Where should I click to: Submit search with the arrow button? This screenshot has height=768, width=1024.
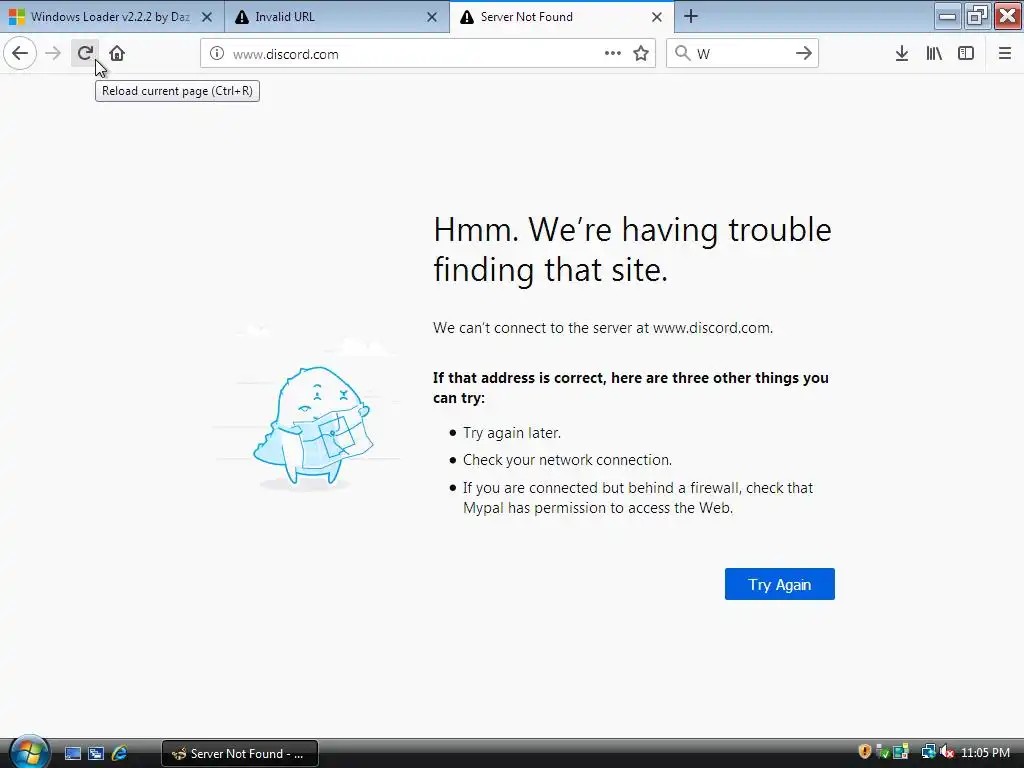coord(803,54)
